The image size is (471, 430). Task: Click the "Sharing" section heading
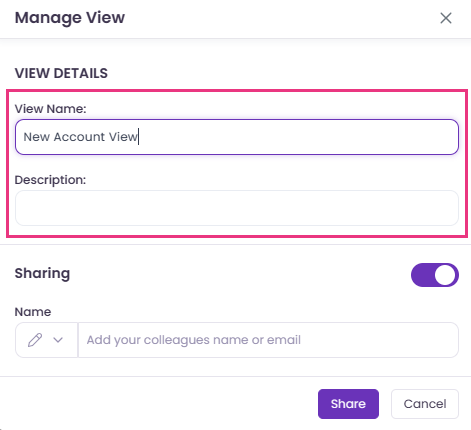point(42,273)
